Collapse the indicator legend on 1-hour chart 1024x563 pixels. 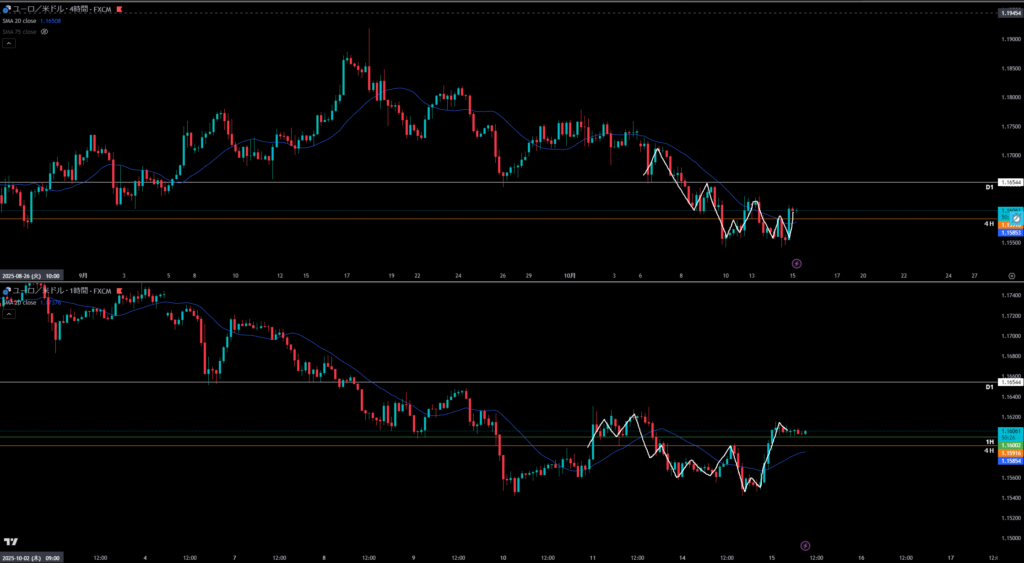point(9,314)
